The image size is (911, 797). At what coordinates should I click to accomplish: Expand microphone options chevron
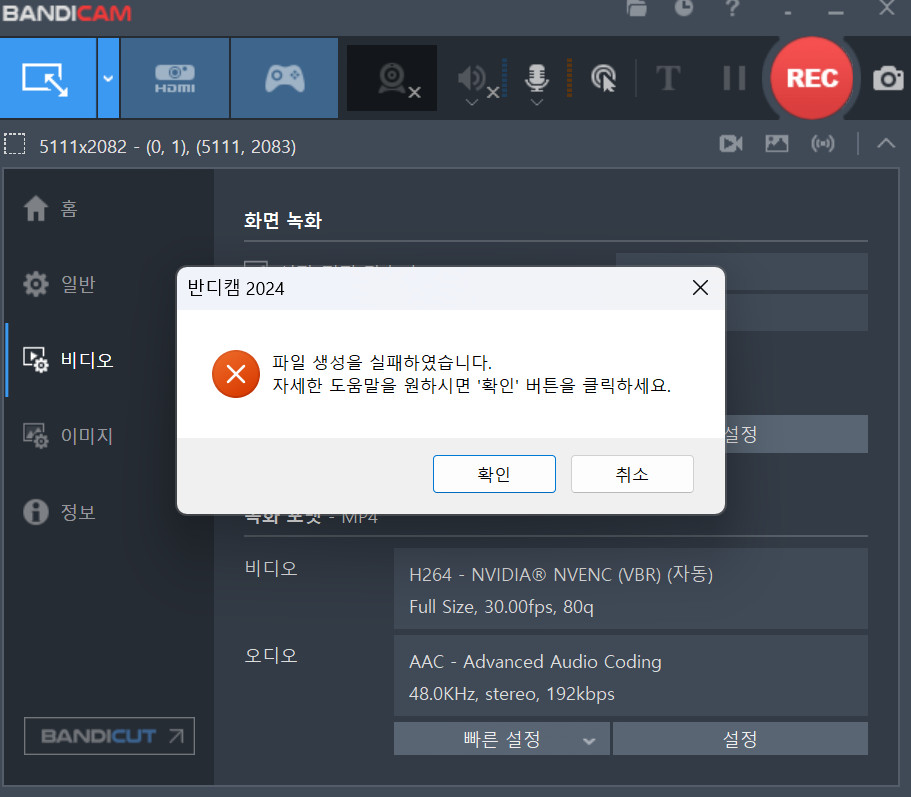[537, 103]
